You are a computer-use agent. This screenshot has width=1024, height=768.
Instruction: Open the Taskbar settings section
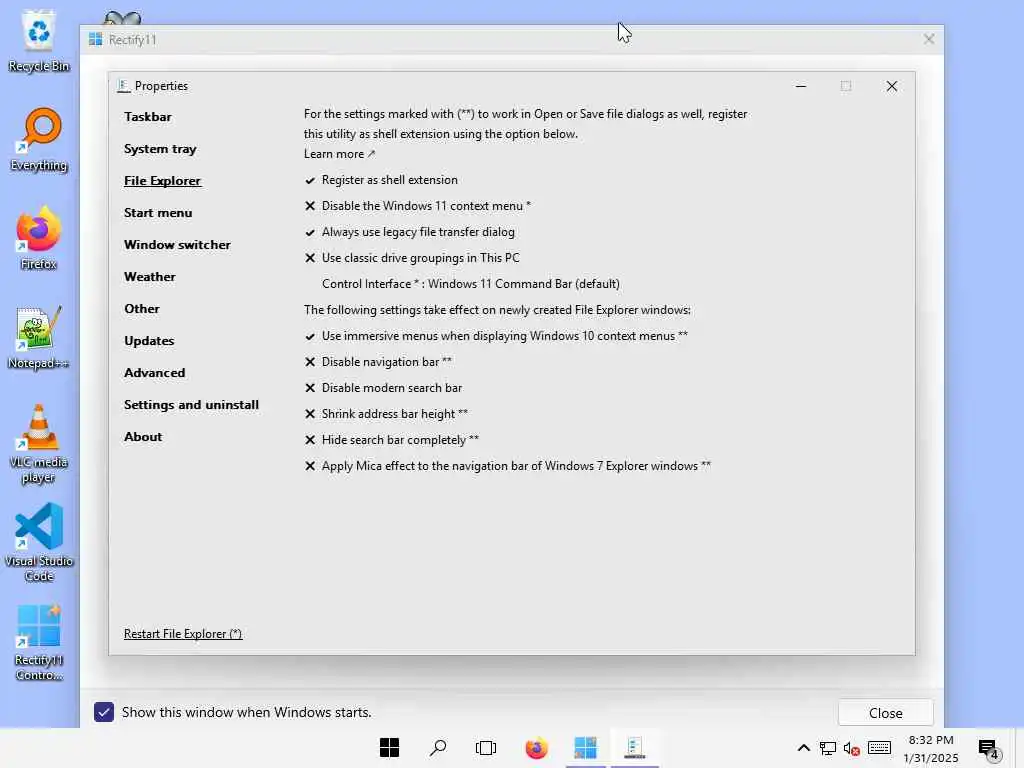[x=148, y=117]
